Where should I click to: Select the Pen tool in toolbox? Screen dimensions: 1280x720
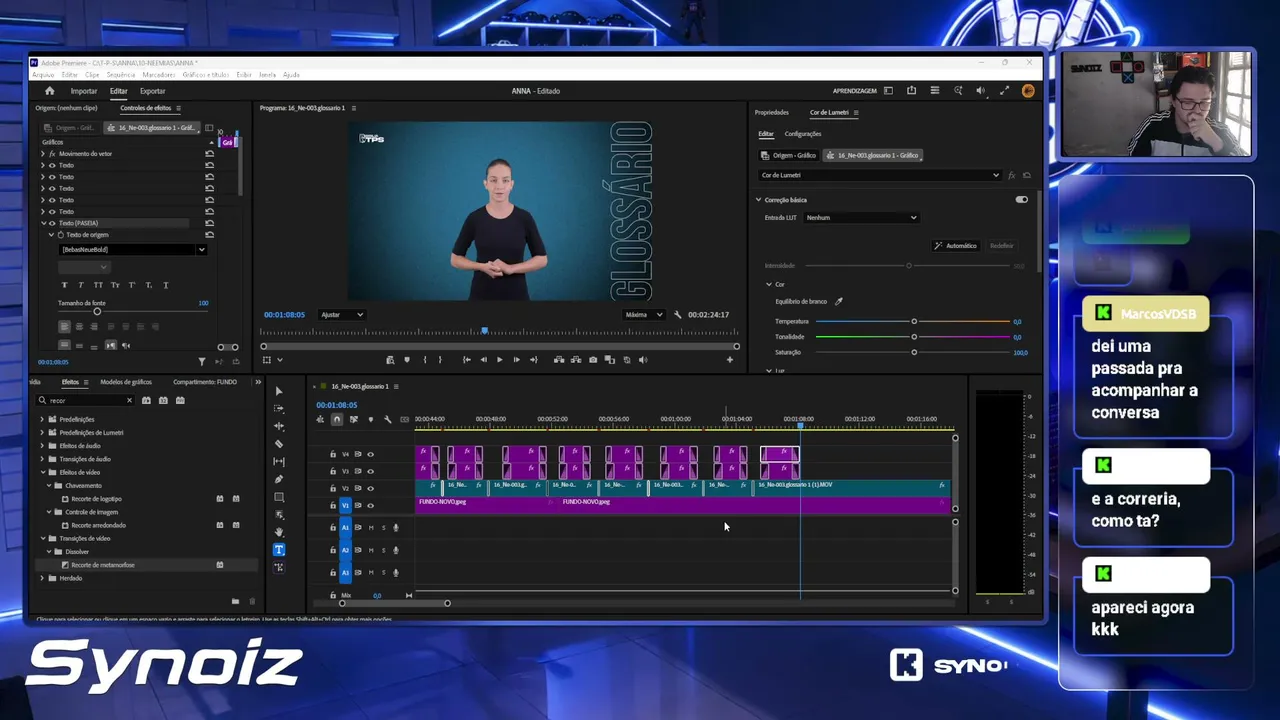coord(279,479)
